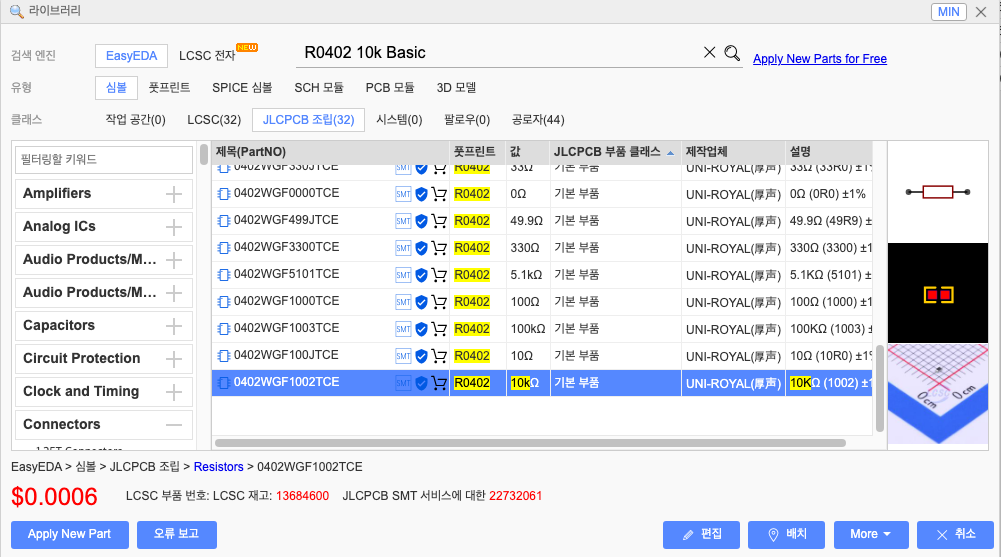Click verified shield on 0402WGF100JTCE row
1001x557 pixels.
click(x=421, y=356)
